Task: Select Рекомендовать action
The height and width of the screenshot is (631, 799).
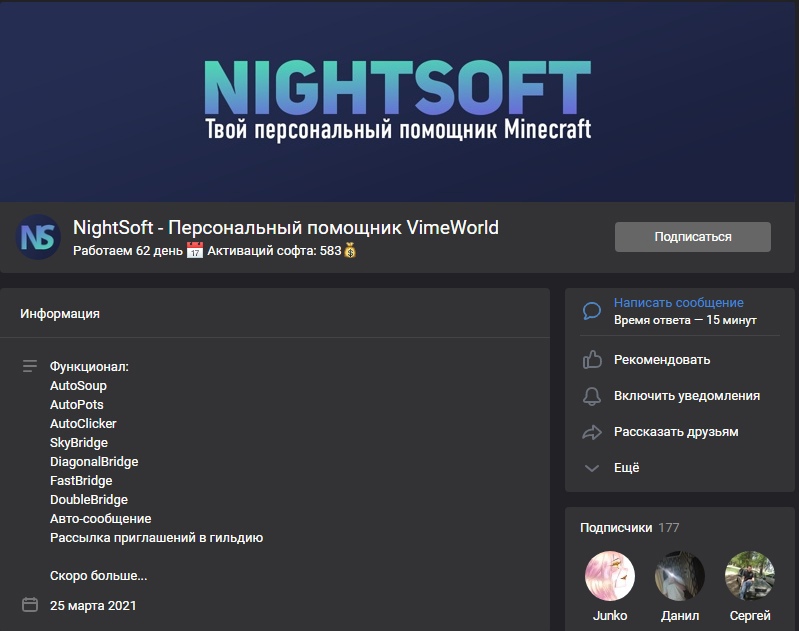Action: click(x=662, y=360)
